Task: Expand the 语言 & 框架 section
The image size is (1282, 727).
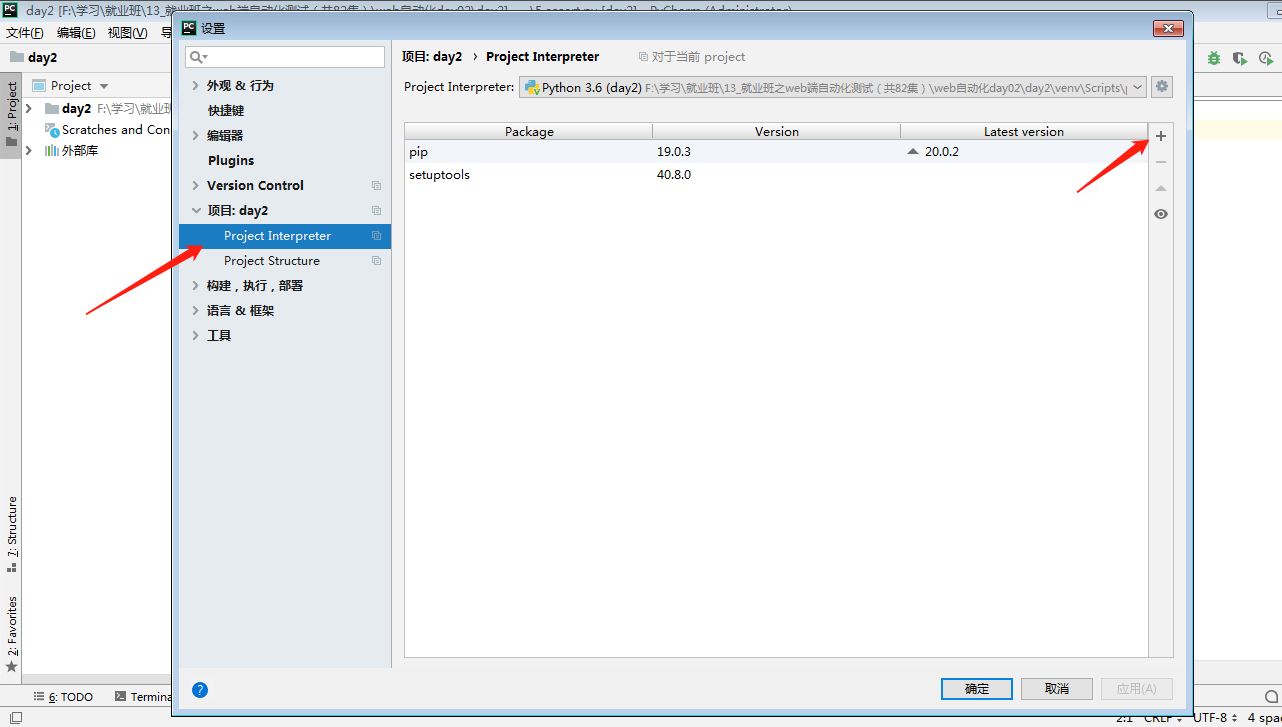Action: pos(196,311)
